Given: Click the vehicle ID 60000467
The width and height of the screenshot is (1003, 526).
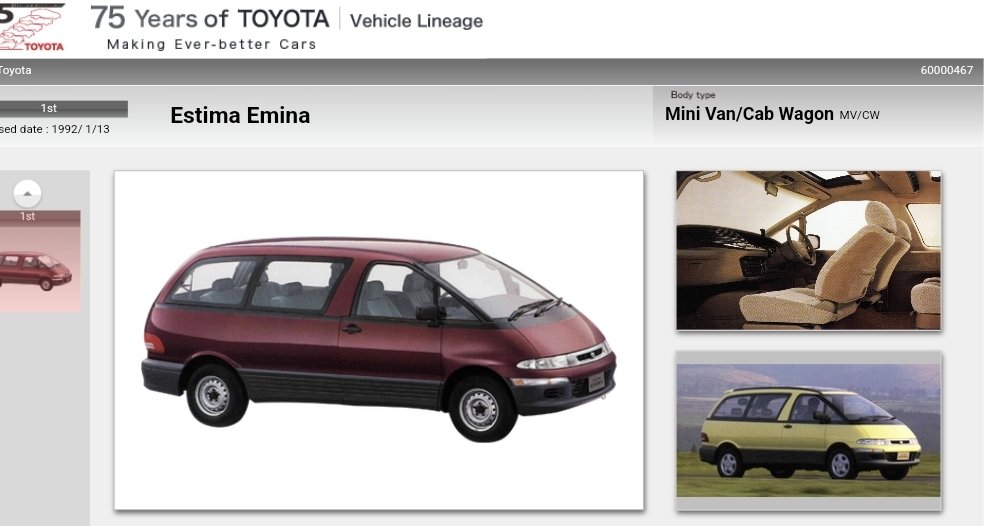Looking at the screenshot, I should [947, 70].
